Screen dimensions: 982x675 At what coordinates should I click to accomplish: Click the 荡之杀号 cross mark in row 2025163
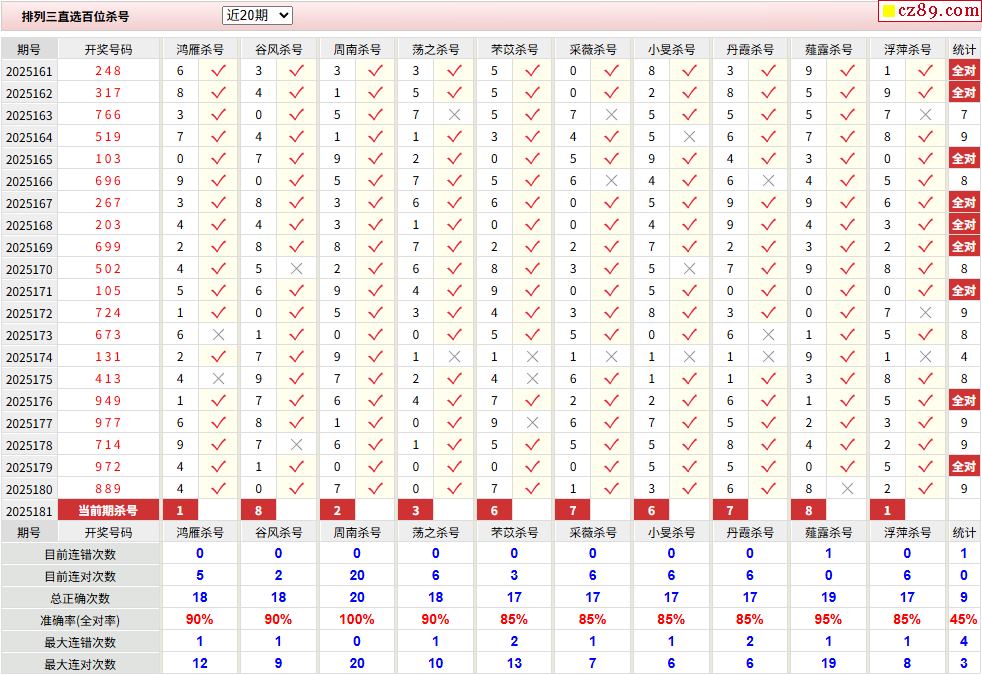(455, 115)
